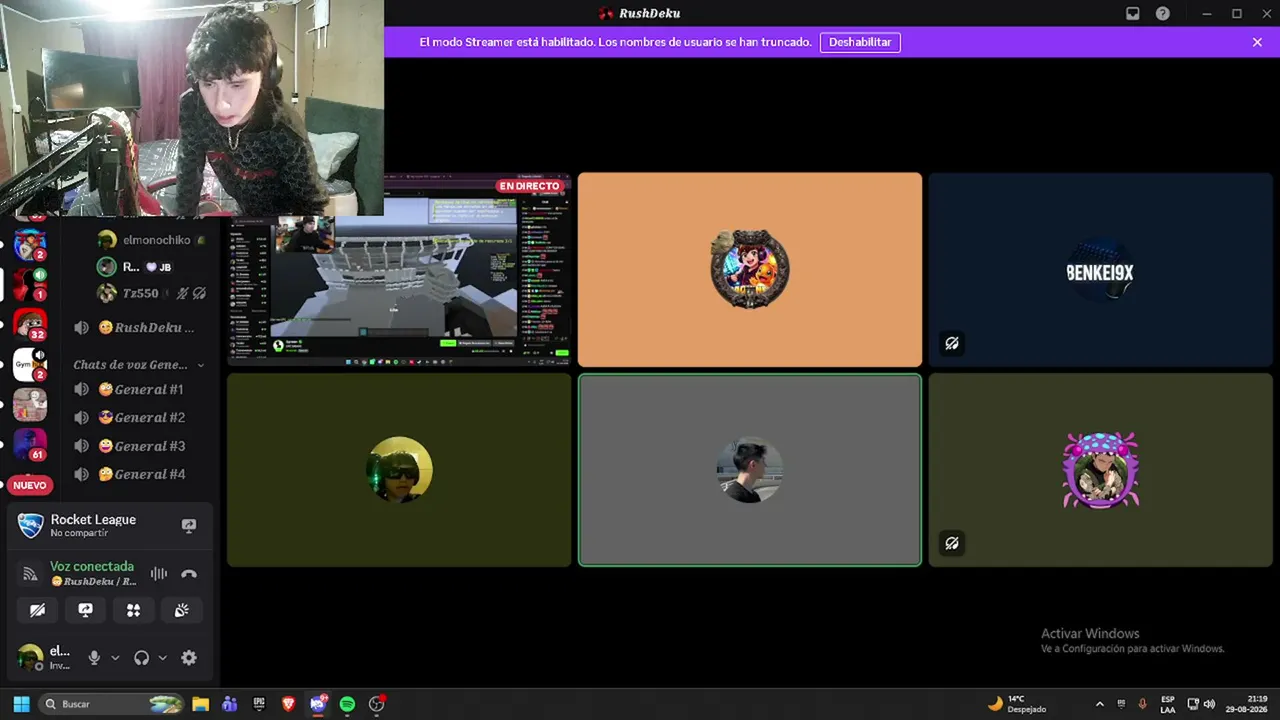Collapse Chats de voz Gene... category
1280x720 pixels.
pos(138,365)
